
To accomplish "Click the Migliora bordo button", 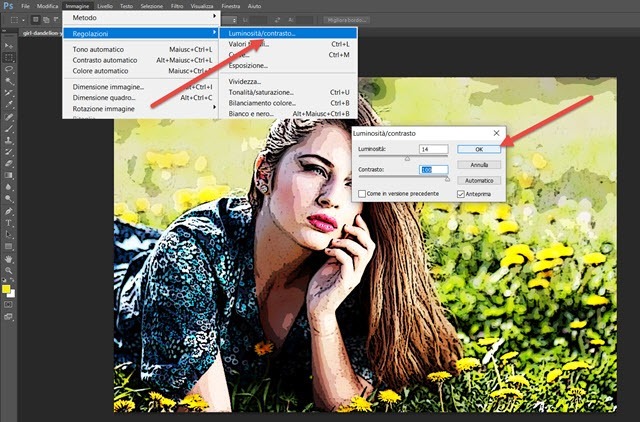I will point(347,20).
